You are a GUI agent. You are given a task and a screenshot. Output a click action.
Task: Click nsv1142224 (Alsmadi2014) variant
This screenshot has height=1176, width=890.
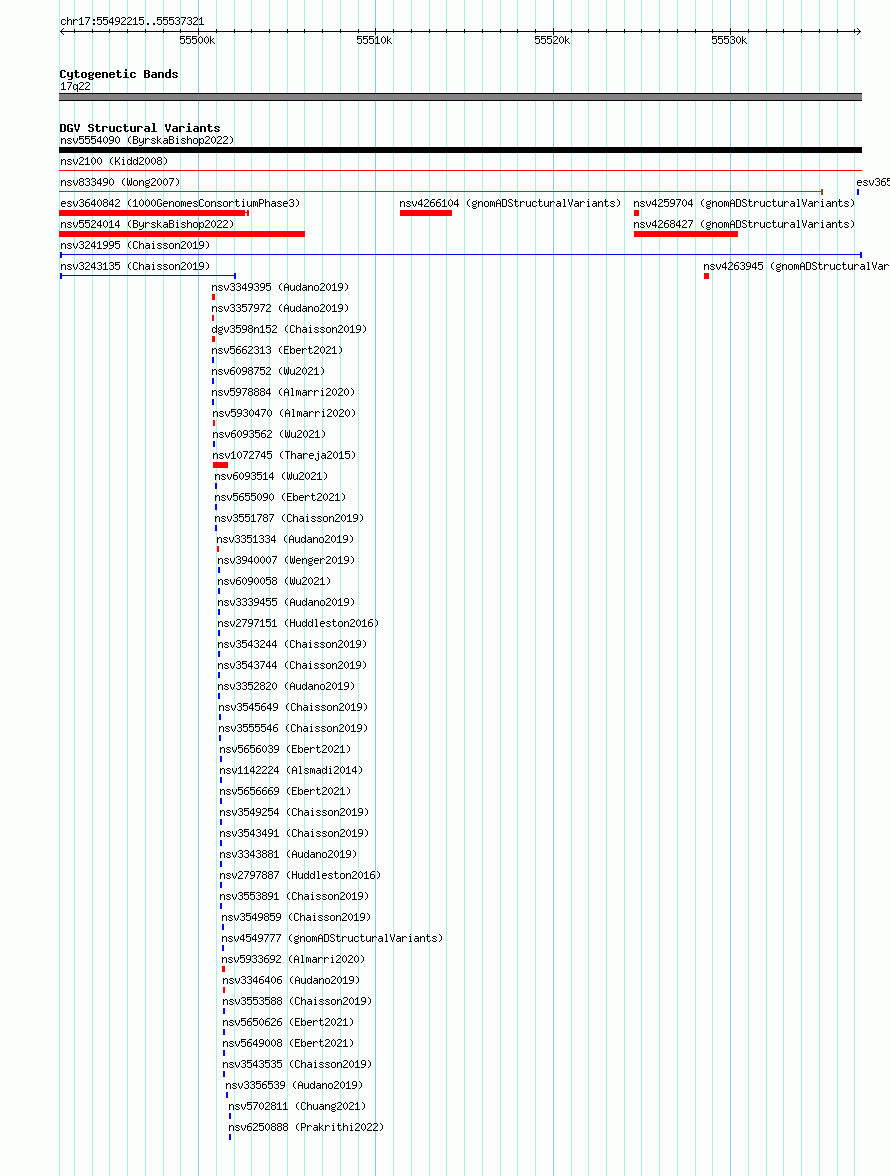(291, 770)
